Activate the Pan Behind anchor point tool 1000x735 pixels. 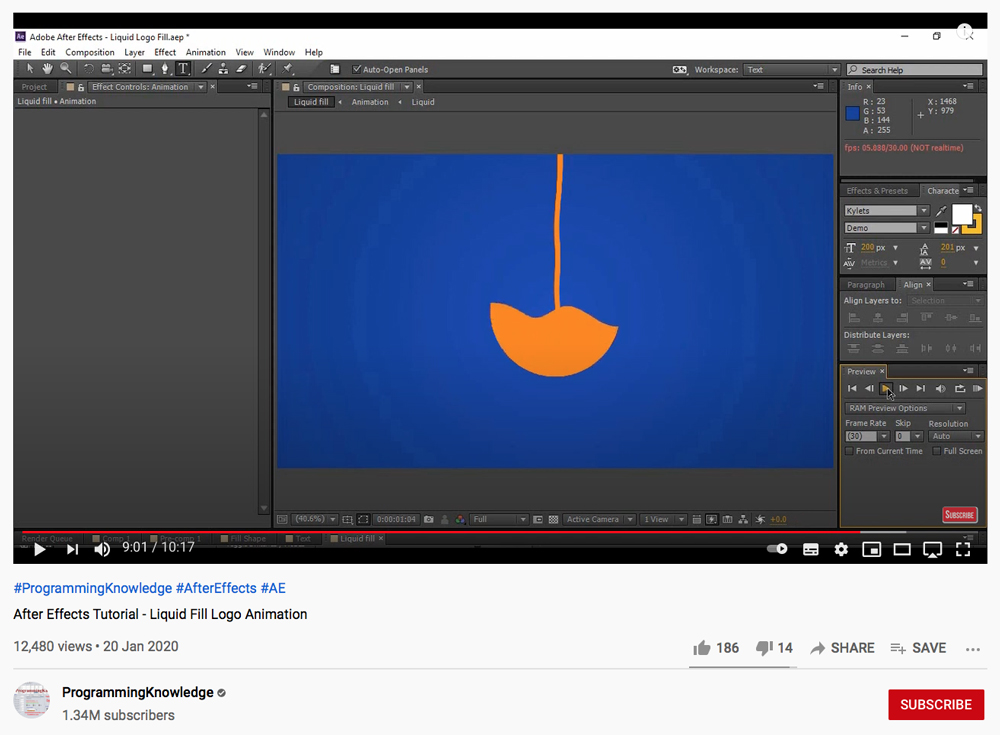124,69
